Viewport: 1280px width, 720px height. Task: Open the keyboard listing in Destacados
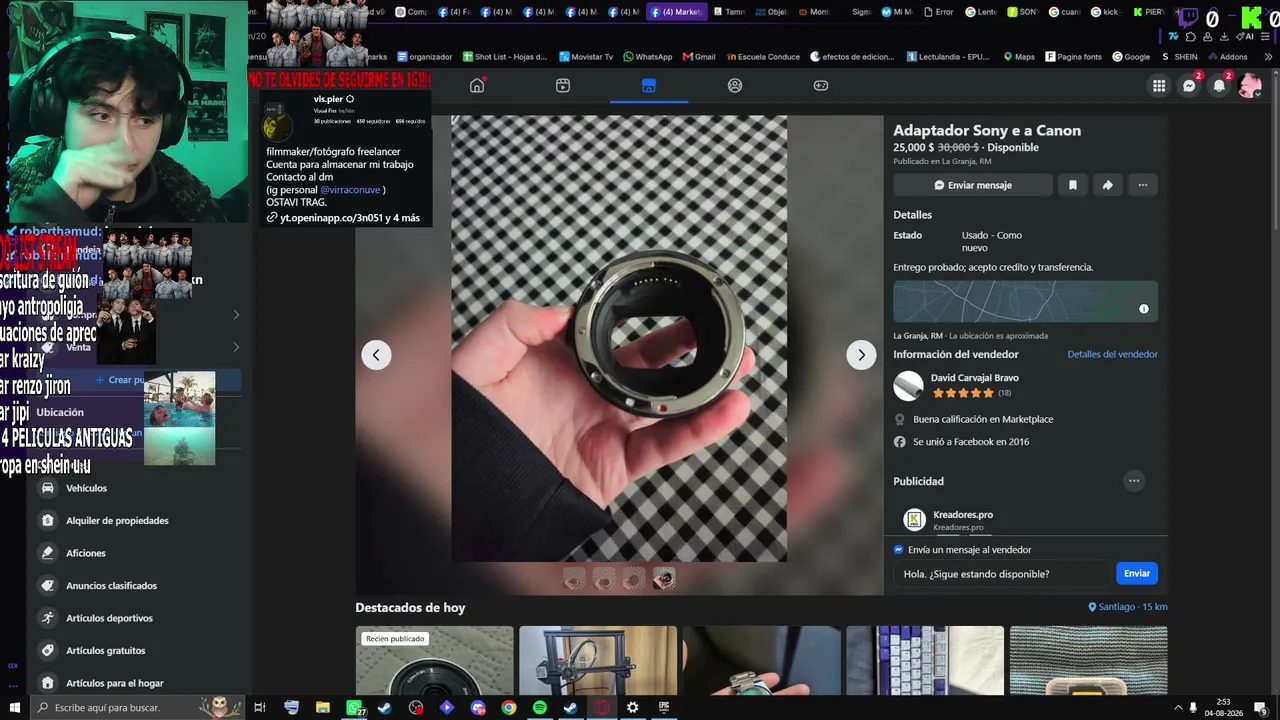pos(925,660)
